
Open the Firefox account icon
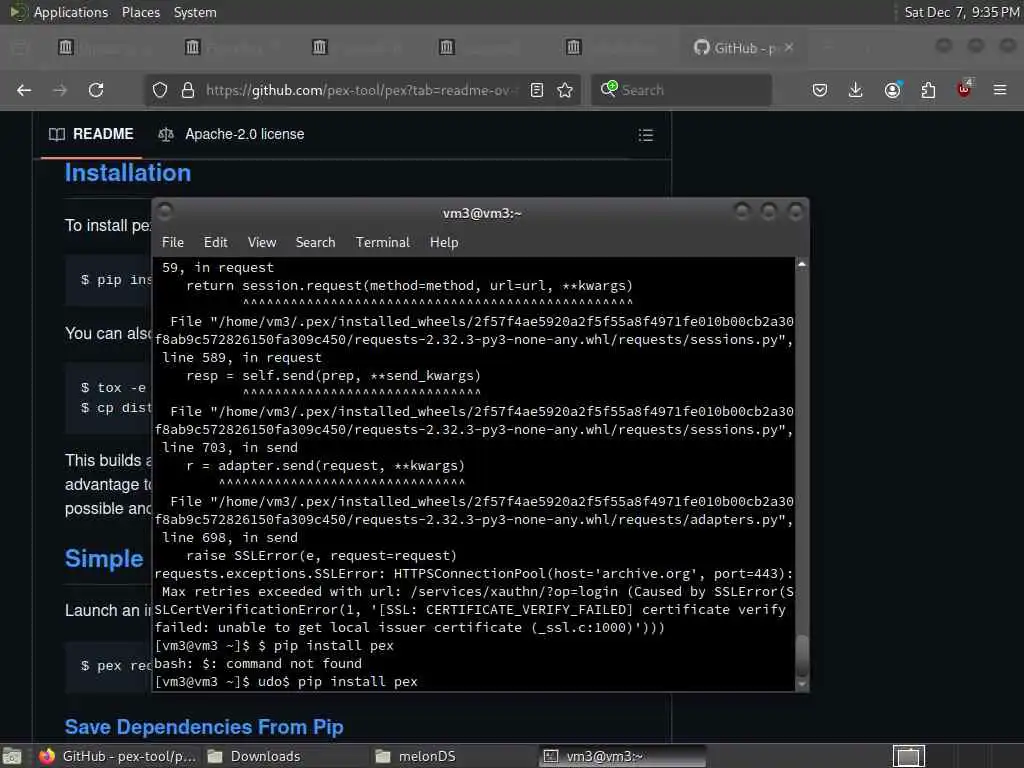(x=893, y=90)
